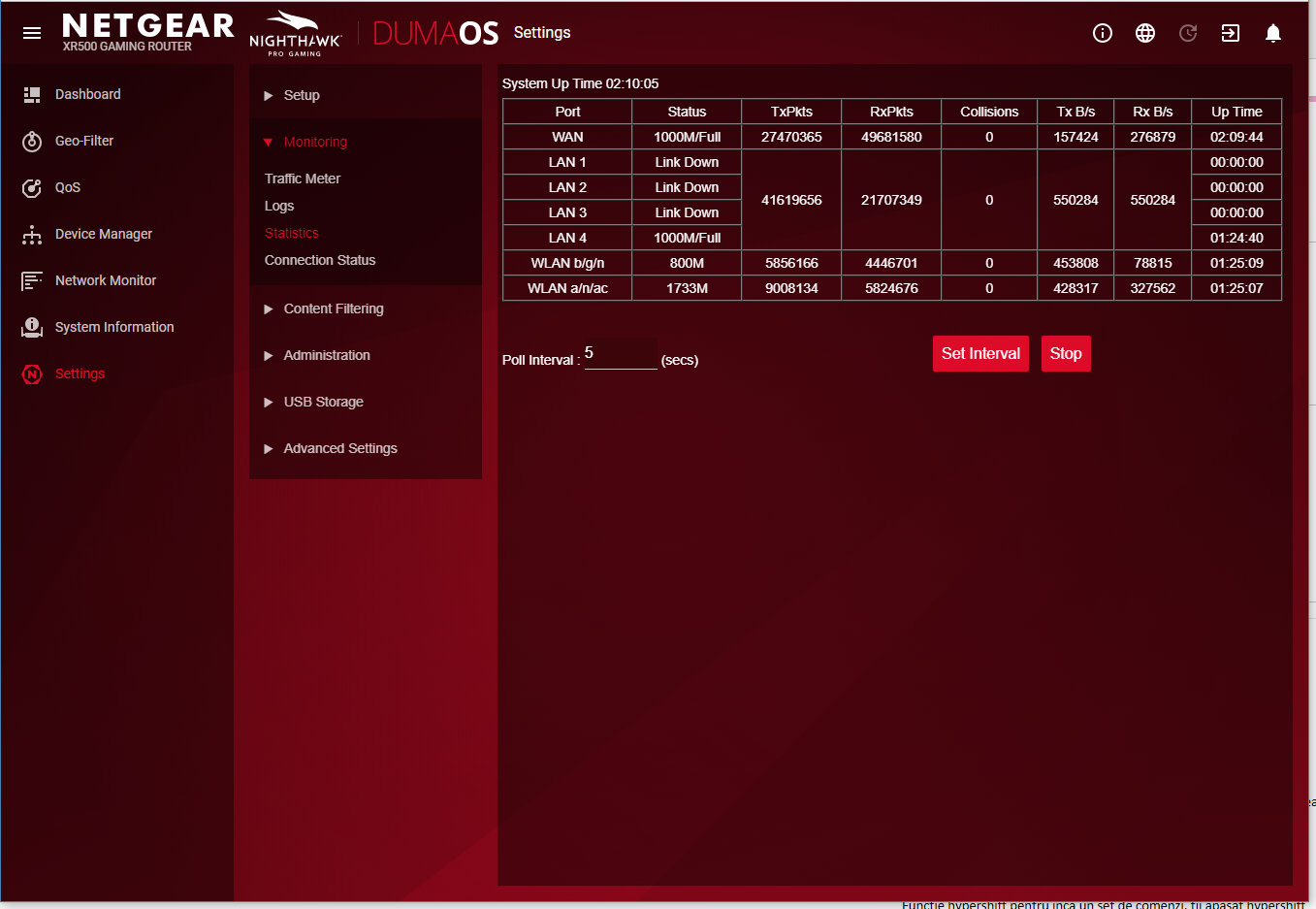Click the LAN 3 port cell
Screen dimensions: 1316x909
567,212
